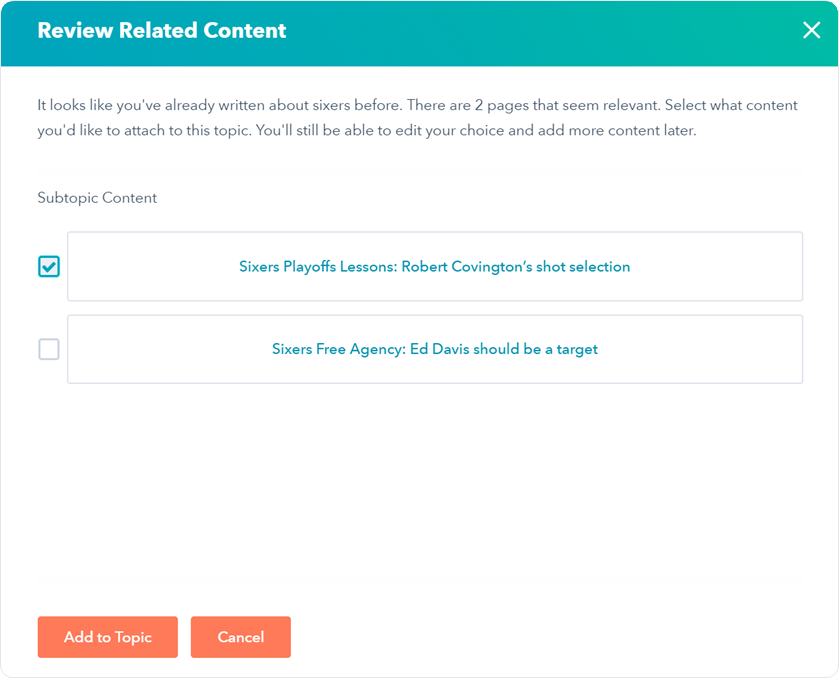Click the white X icon in the header

pyautogui.click(x=811, y=31)
